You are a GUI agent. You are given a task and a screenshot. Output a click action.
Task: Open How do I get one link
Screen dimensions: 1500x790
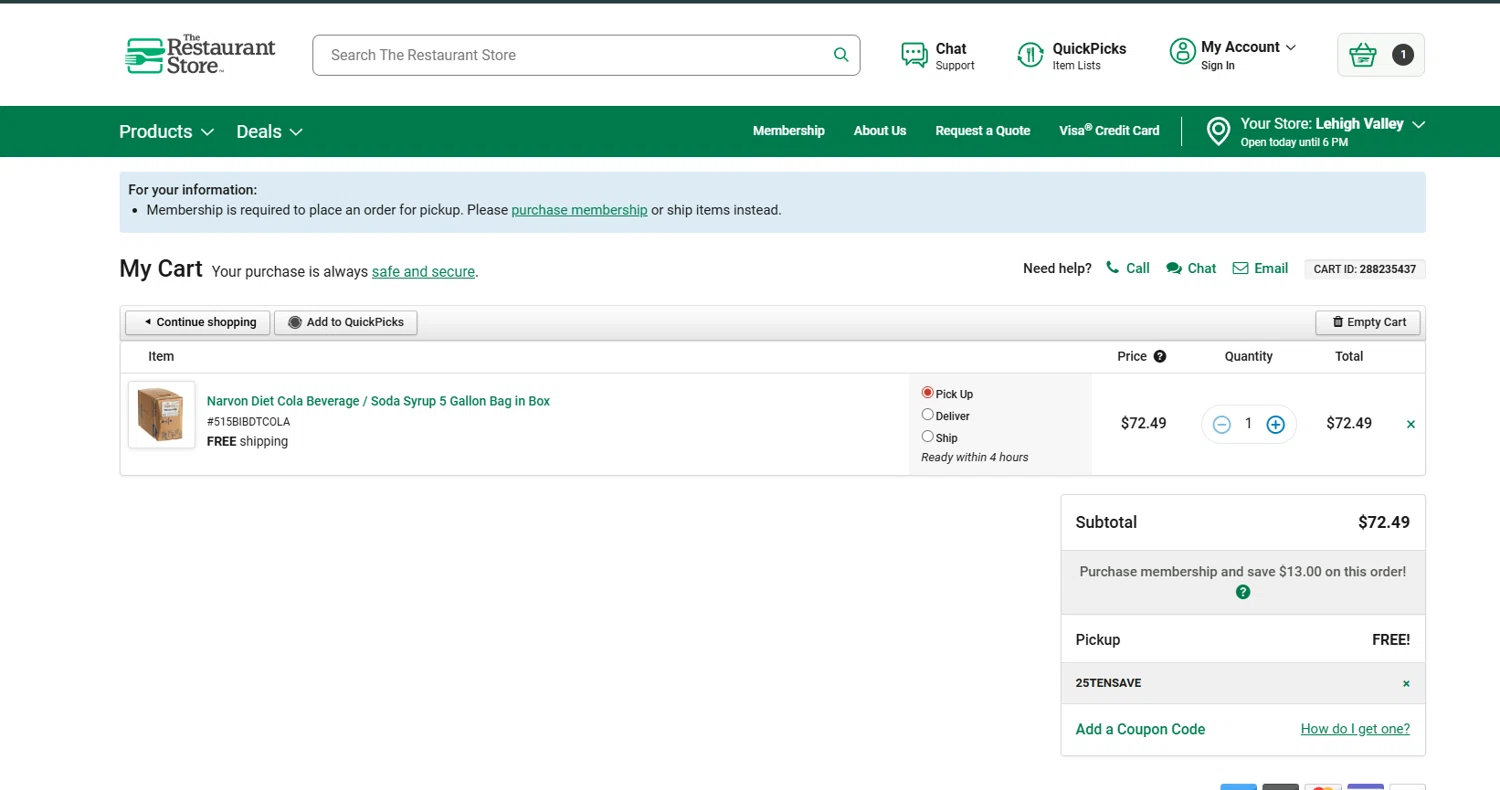(1355, 729)
